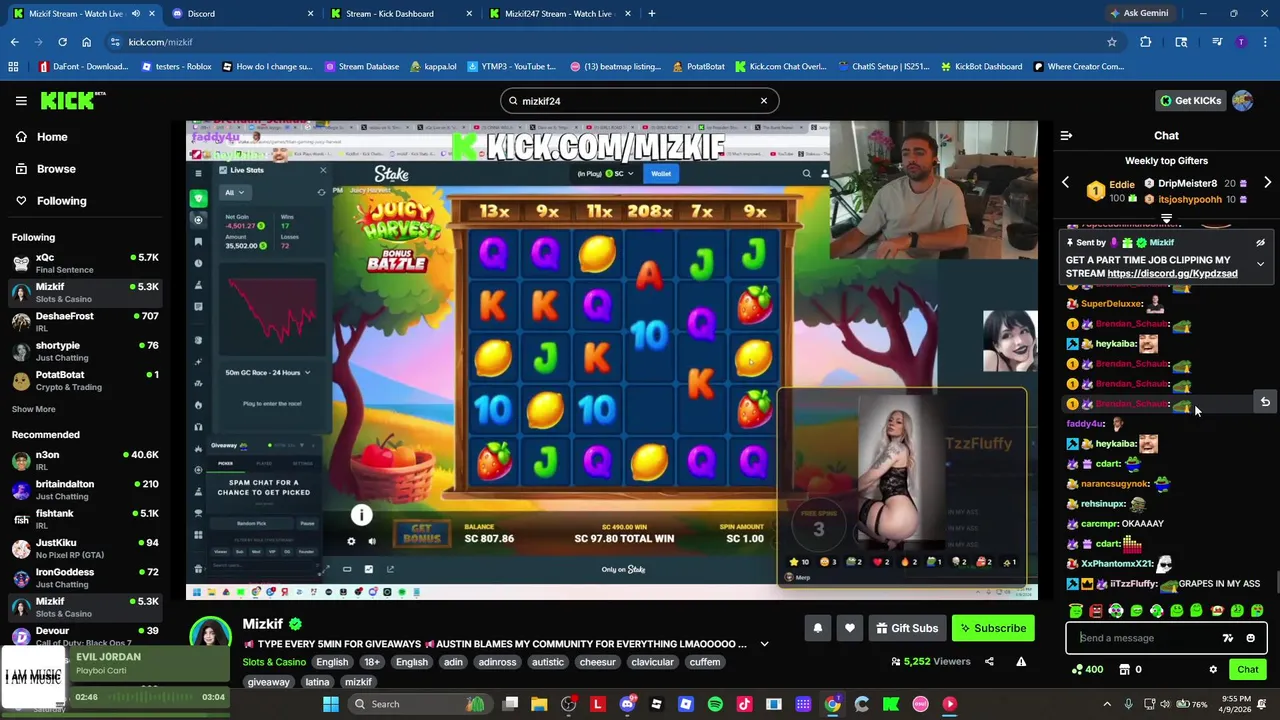Select the giveaway tag
Screen dimensions: 1280x720
pyautogui.click(x=268, y=682)
